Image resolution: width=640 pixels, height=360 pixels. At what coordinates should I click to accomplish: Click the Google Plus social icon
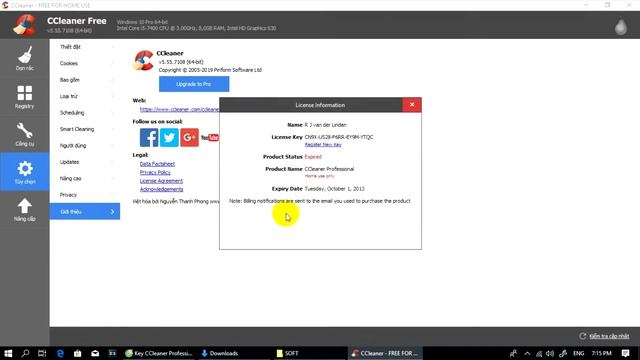(x=189, y=137)
